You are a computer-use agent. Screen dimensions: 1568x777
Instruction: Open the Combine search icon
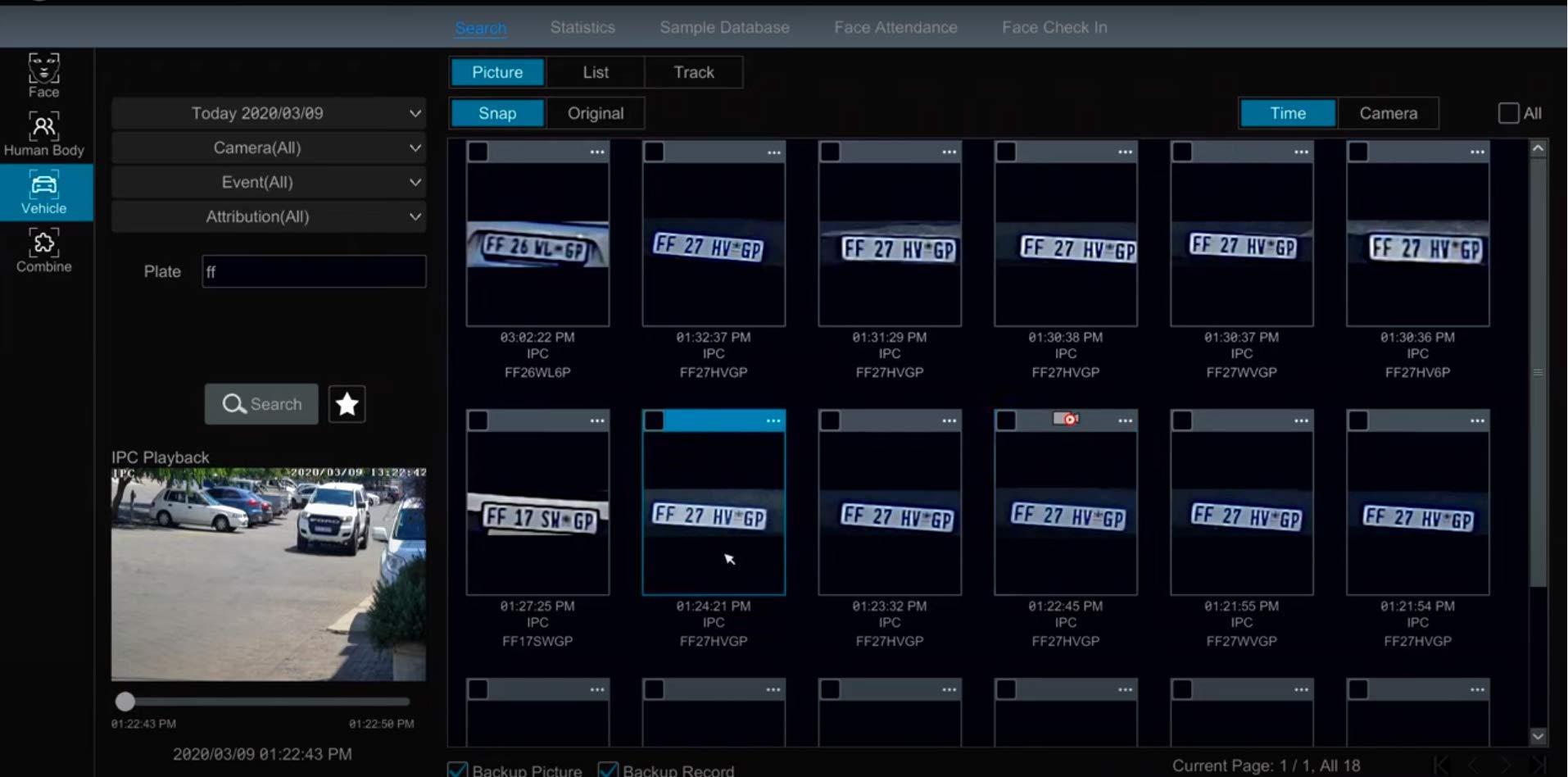43,250
